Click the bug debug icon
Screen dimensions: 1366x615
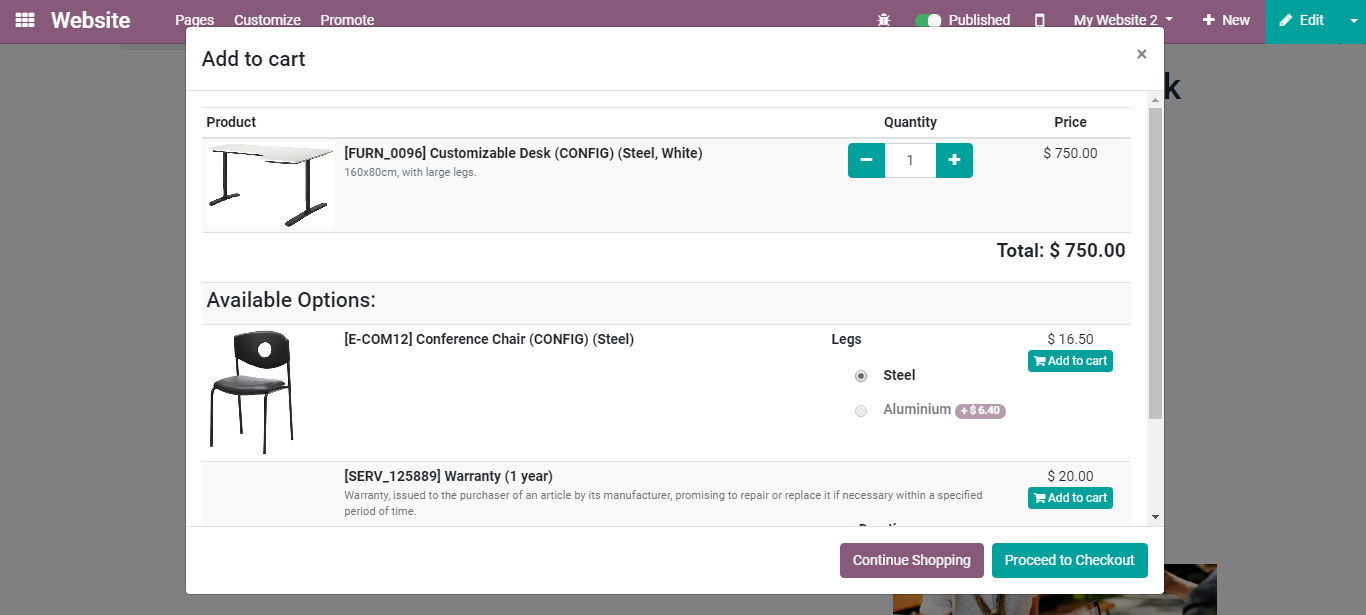click(x=884, y=20)
